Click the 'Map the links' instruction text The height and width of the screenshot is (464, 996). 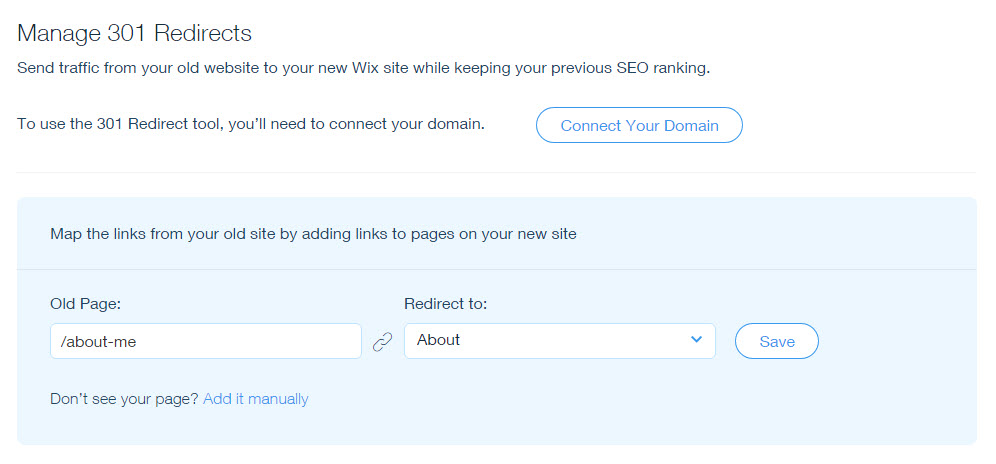313,234
